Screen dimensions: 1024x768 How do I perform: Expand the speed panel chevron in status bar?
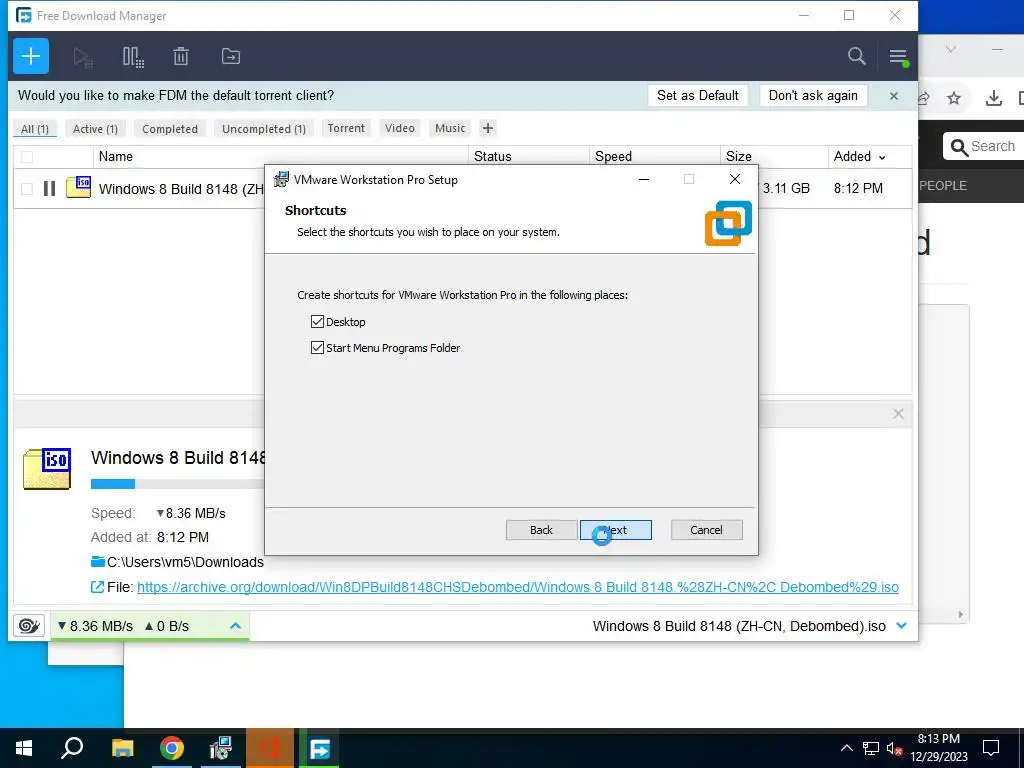tap(236, 626)
